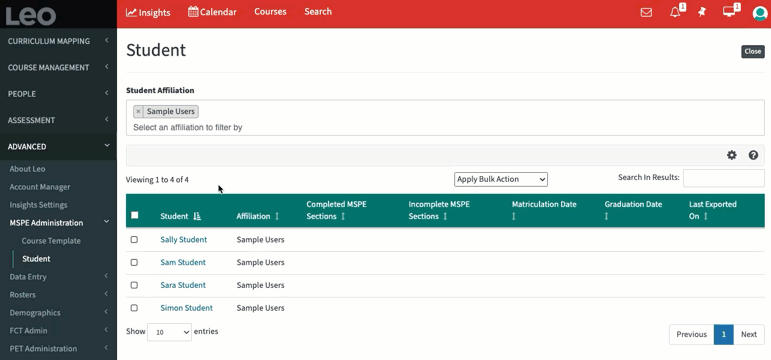Click the help question mark icon

tap(753, 155)
